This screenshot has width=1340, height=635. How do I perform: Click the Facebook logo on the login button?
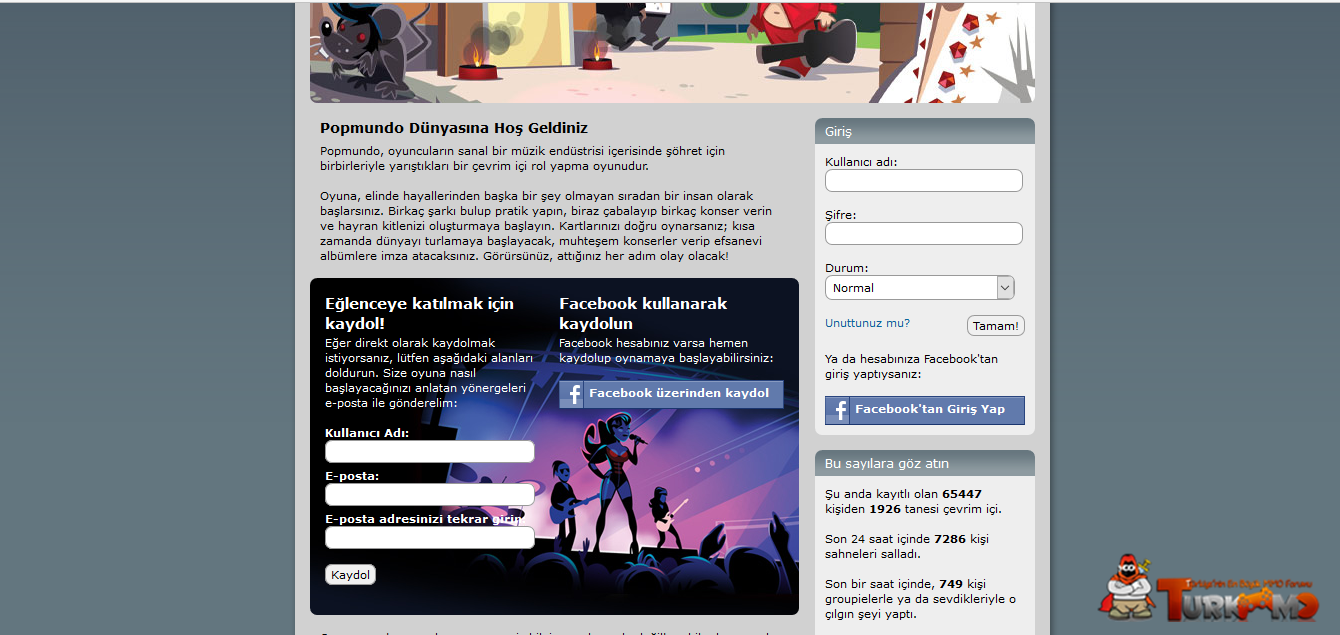tap(838, 410)
